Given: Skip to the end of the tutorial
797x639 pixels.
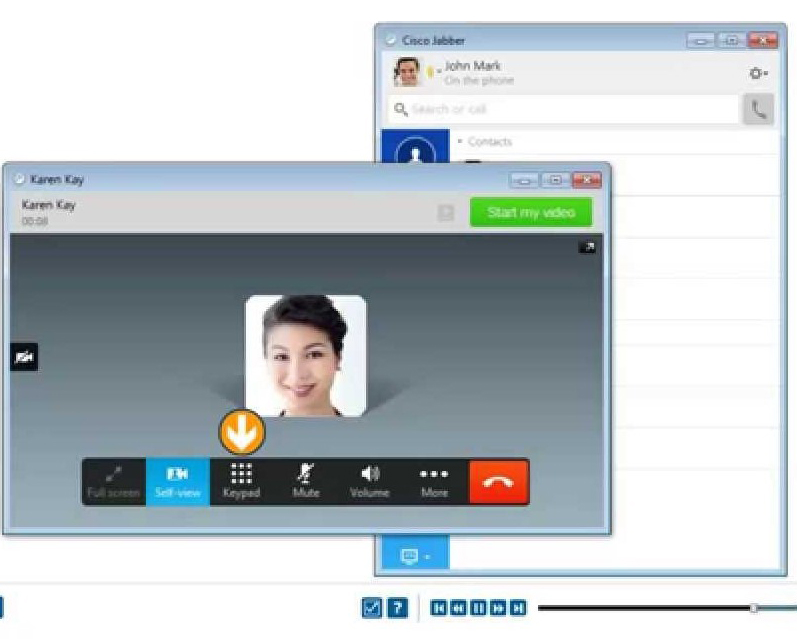Looking at the screenshot, I should click(x=518, y=607).
